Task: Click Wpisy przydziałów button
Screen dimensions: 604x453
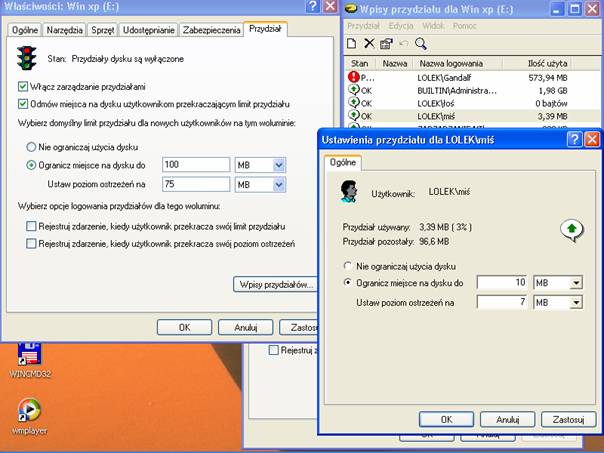Action: 276,285
